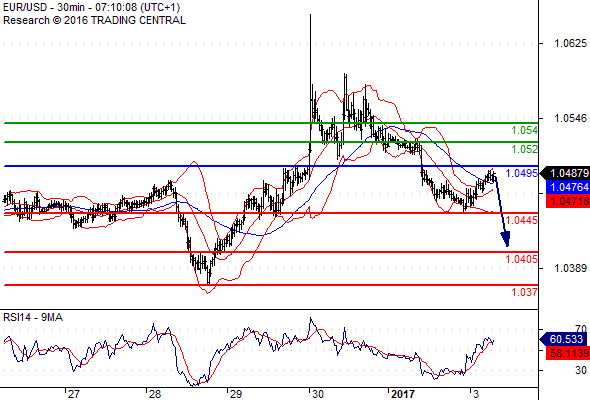Click the blue 1.0495 pivot label
This screenshot has width=590, height=400.
[x=522, y=173]
